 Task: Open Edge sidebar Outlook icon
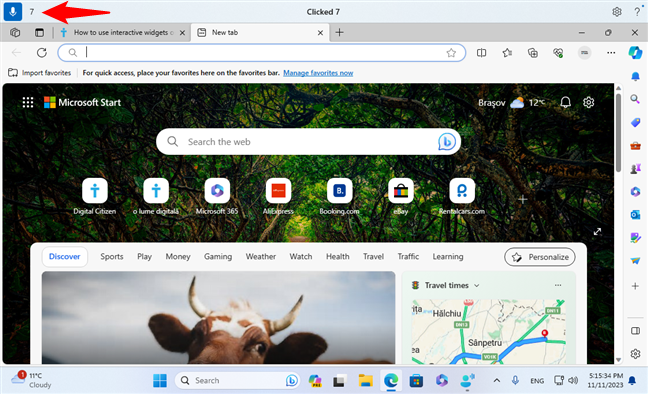tap(635, 215)
